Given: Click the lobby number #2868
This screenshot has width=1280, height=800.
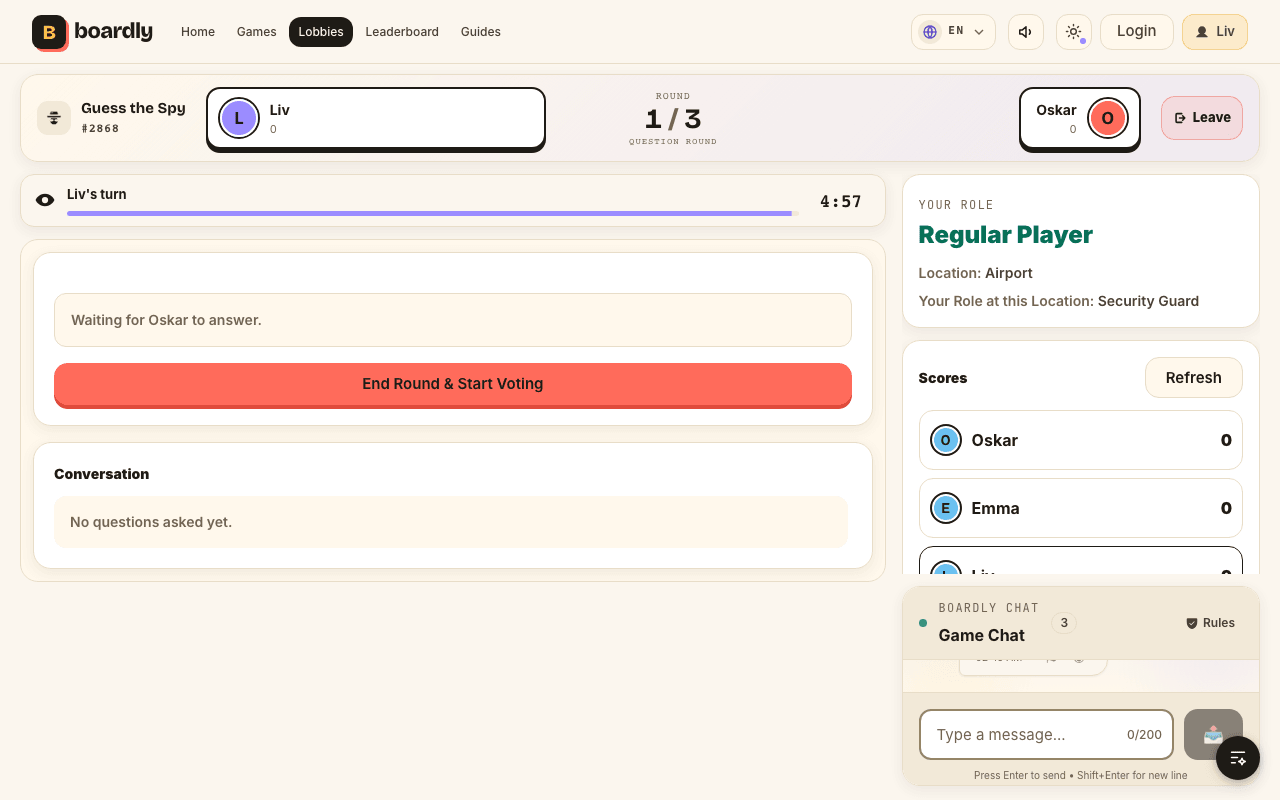Looking at the screenshot, I should (x=100, y=128).
